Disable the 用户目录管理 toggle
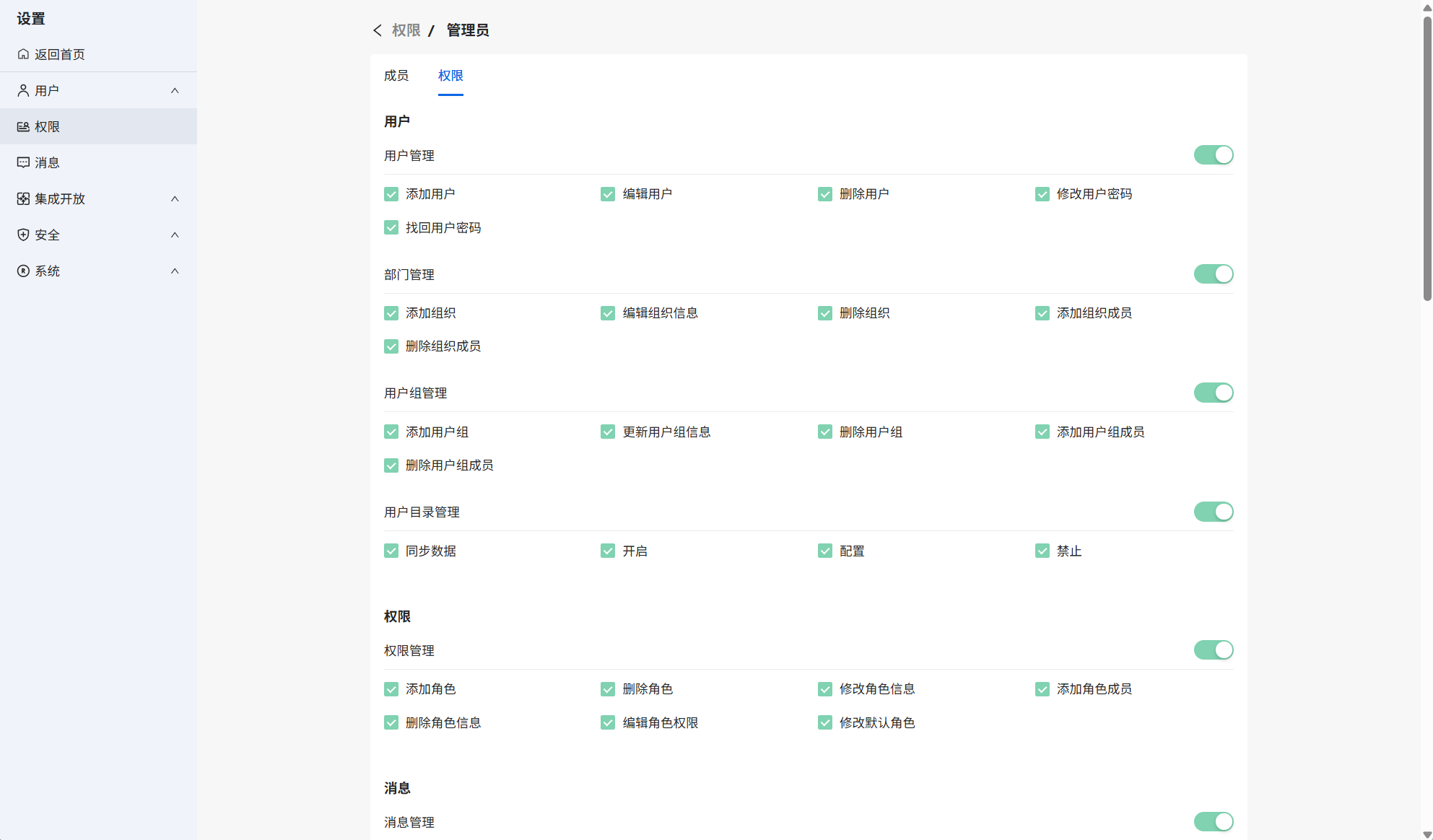The width and height of the screenshot is (1433, 840). pyautogui.click(x=1213, y=512)
